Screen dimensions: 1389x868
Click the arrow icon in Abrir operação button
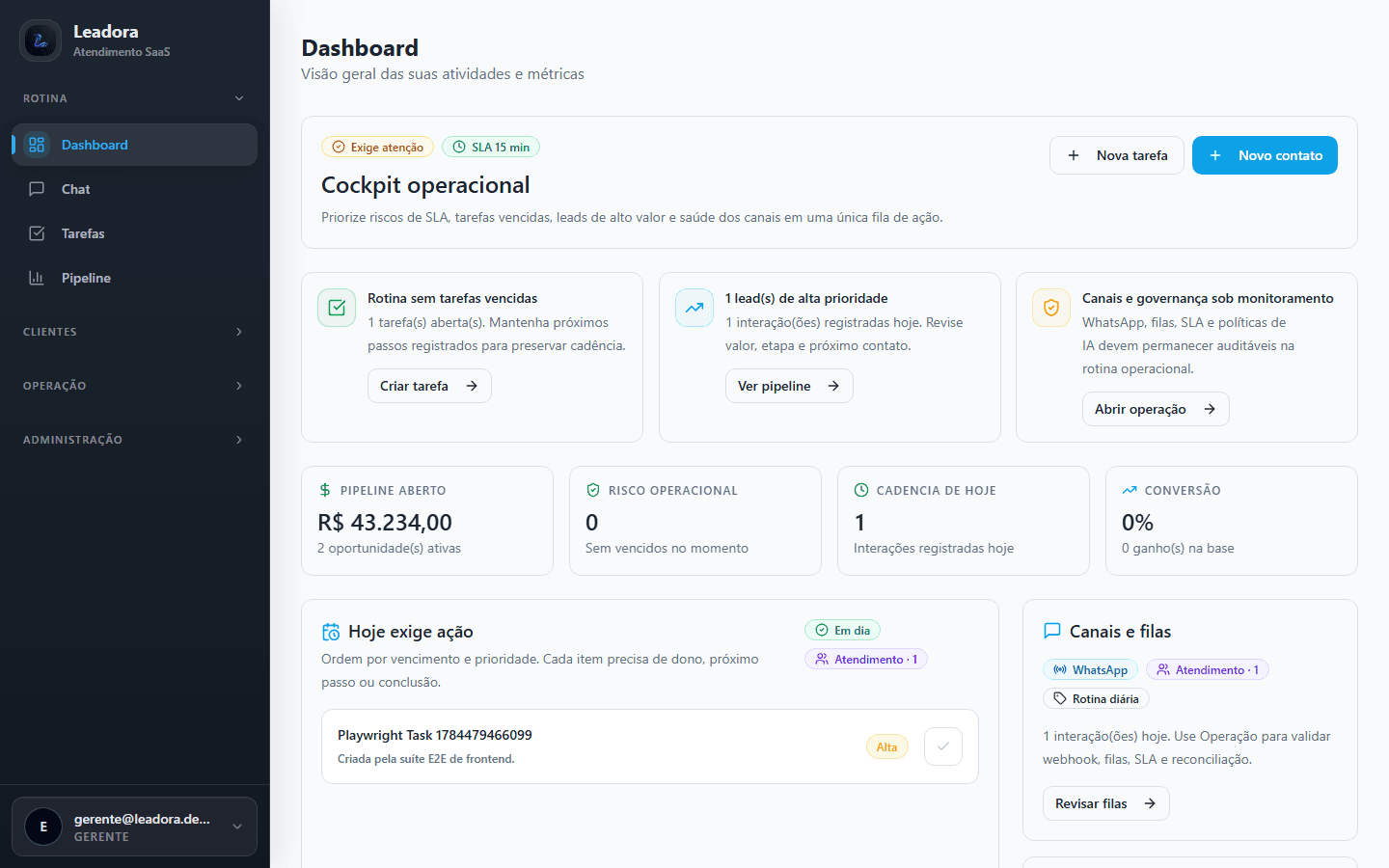1210,409
